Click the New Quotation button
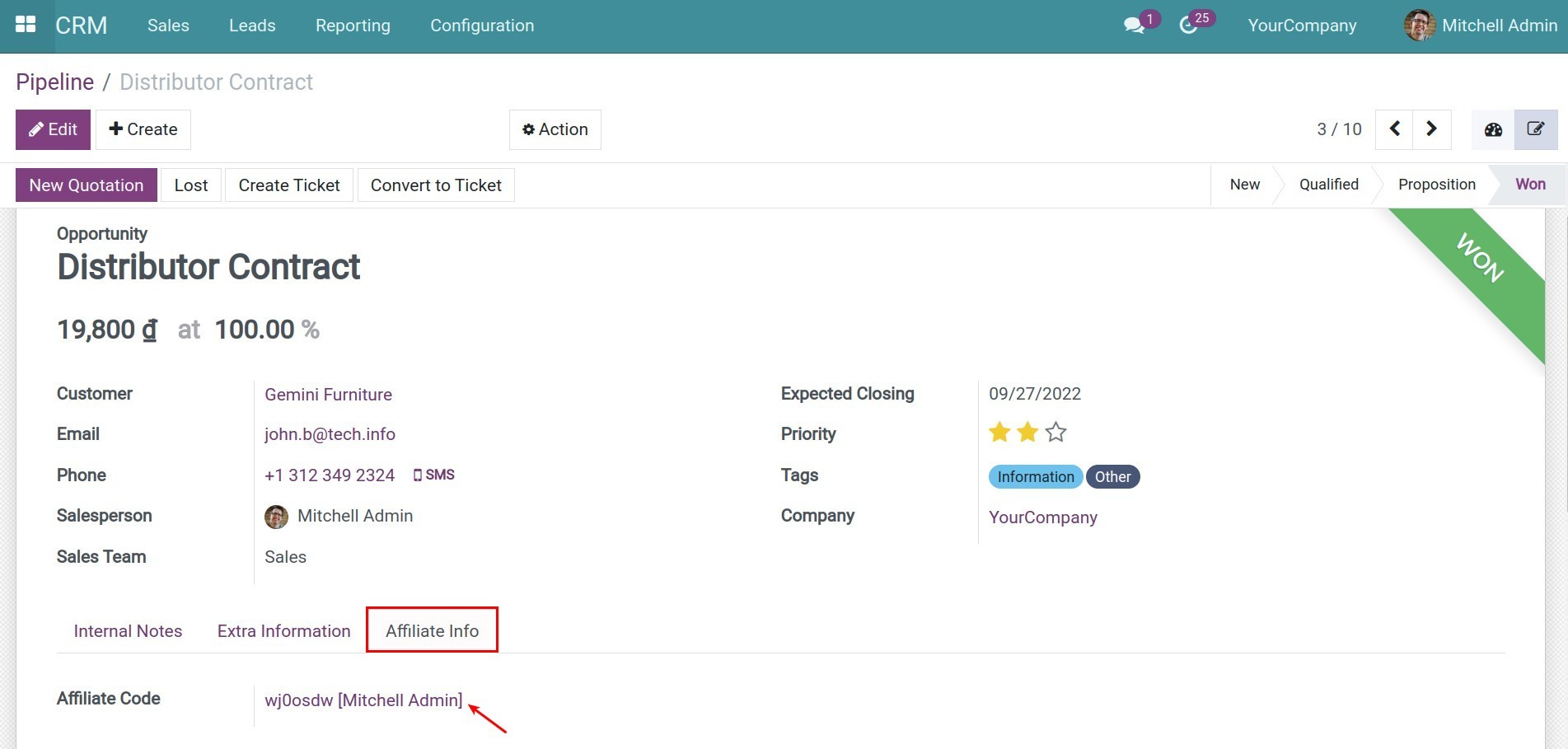The width and height of the screenshot is (1568, 749). [86, 185]
